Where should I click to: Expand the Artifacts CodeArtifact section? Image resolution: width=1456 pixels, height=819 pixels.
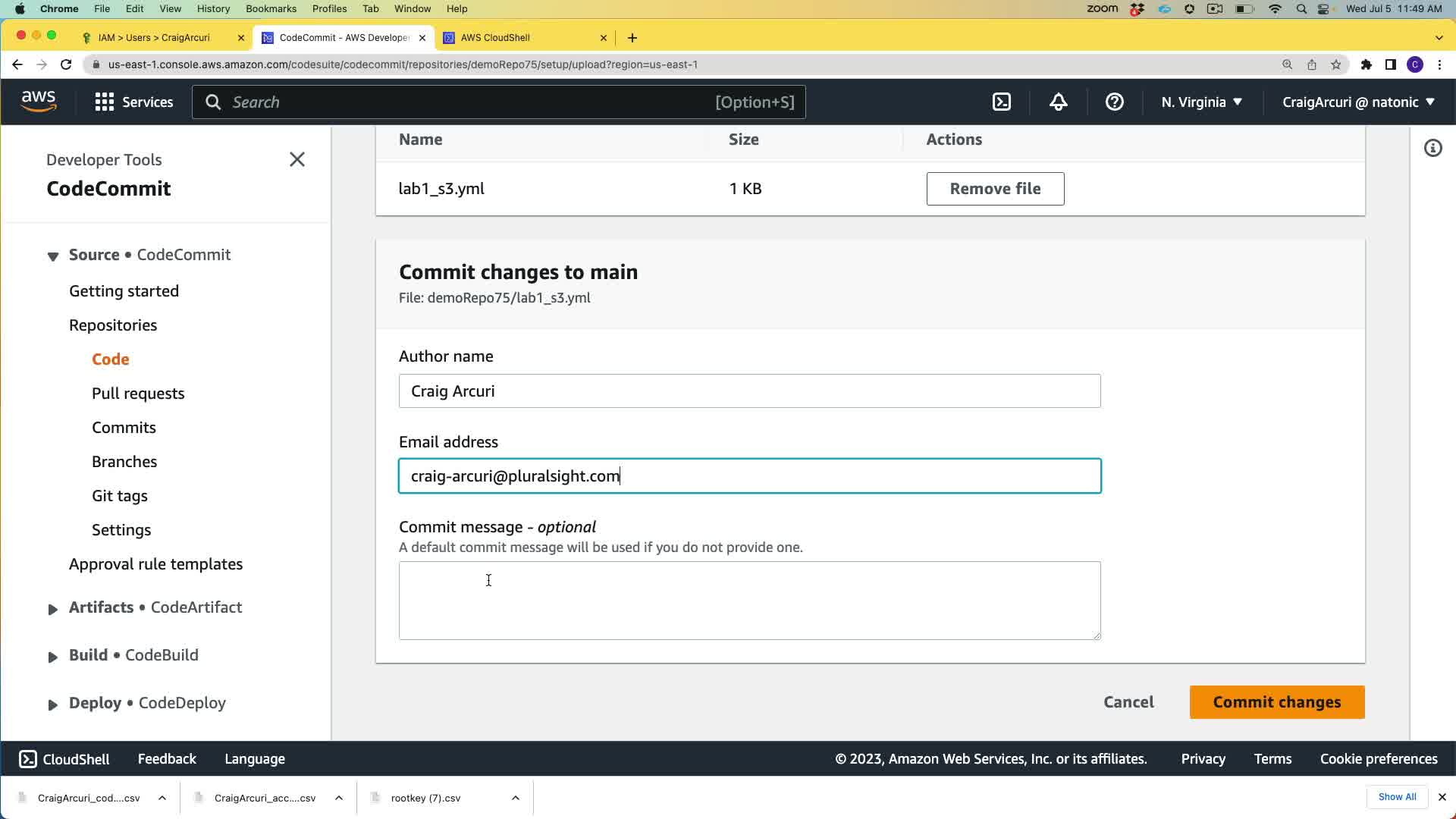tap(53, 609)
